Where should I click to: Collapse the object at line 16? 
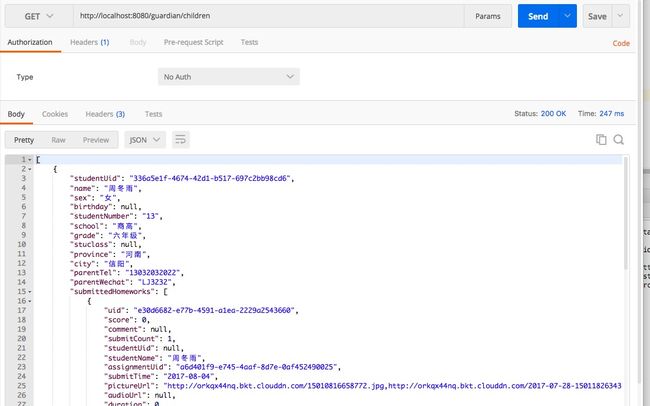point(30,301)
